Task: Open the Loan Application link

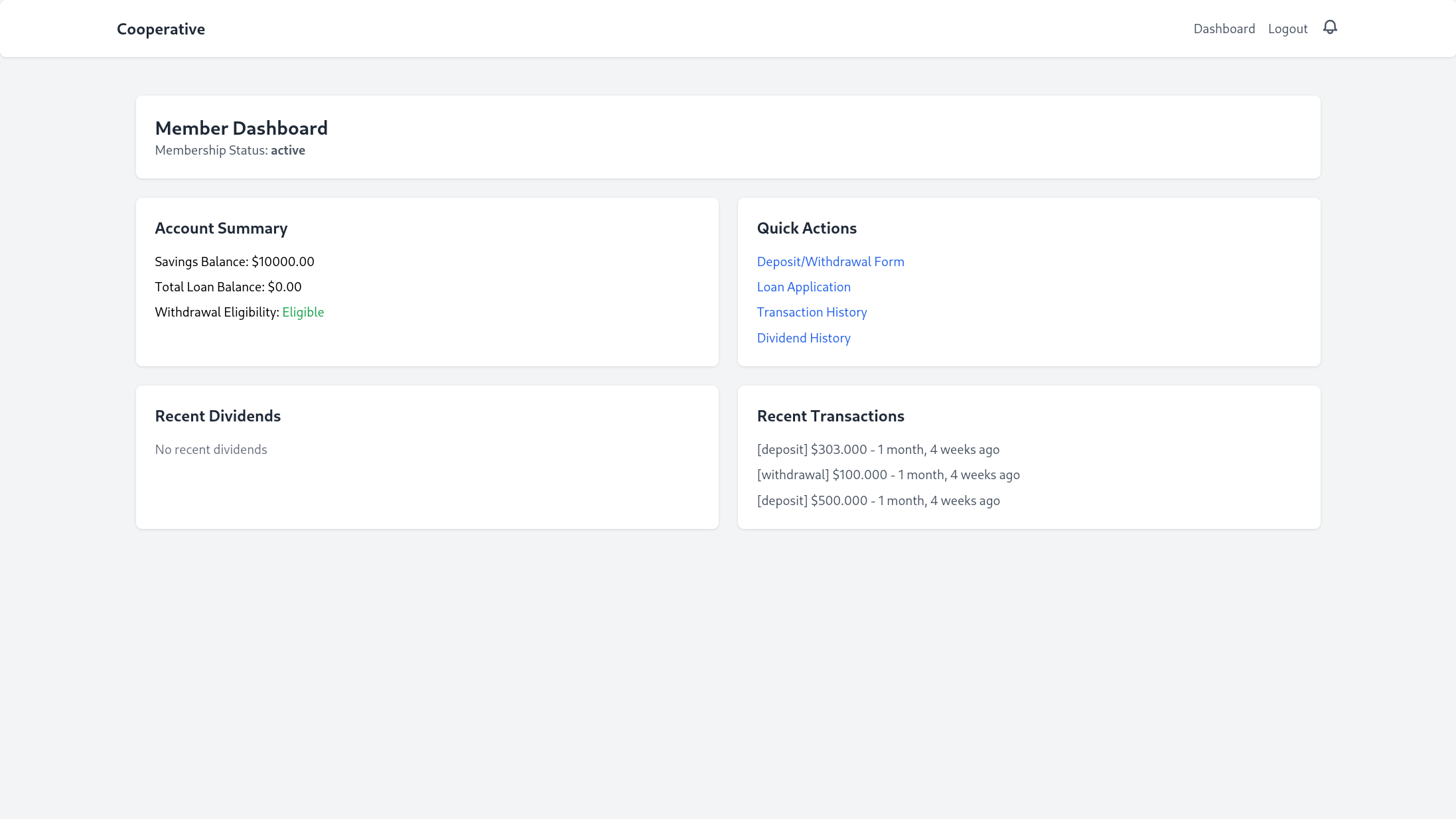Action: (x=803, y=287)
